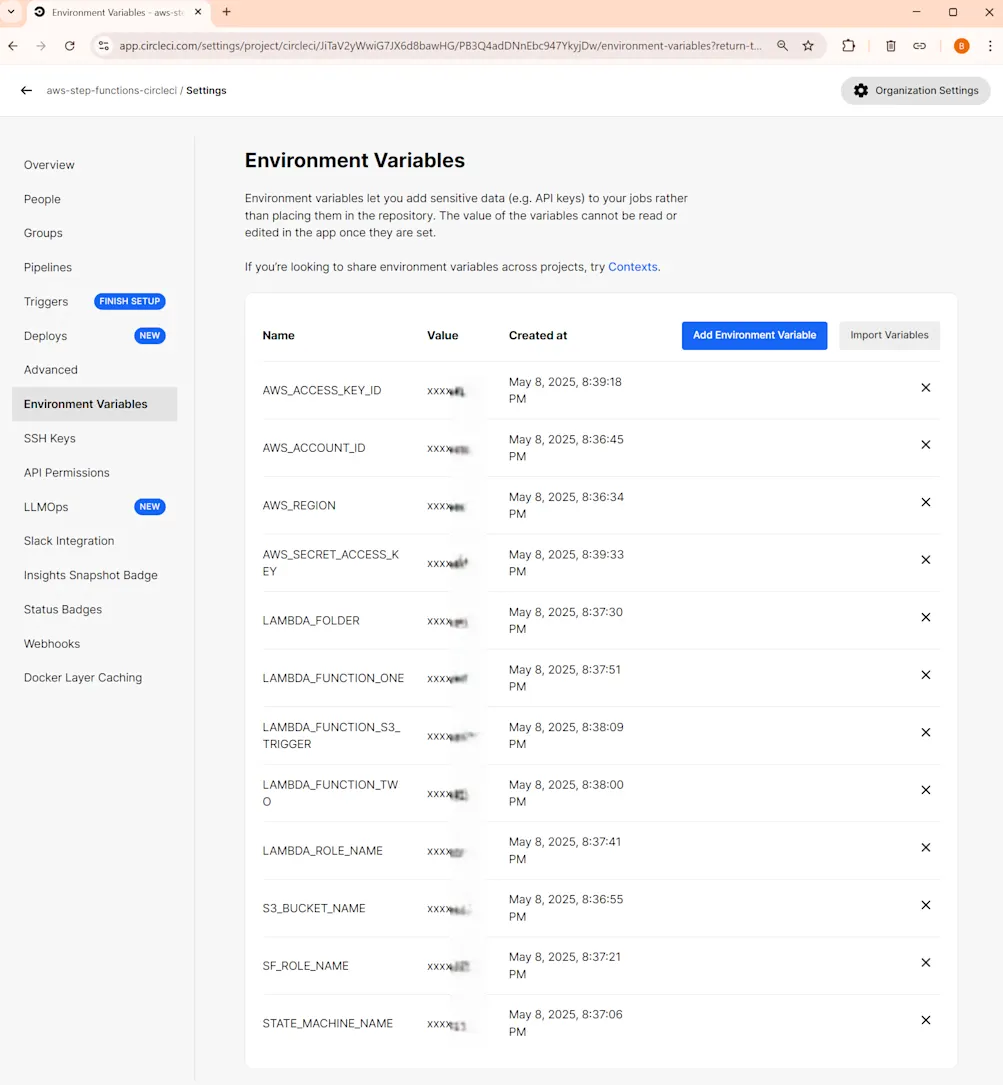Viewport: 1003px width, 1085px height.
Task: Click the trash icon in the browser toolbar
Action: (890, 45)
